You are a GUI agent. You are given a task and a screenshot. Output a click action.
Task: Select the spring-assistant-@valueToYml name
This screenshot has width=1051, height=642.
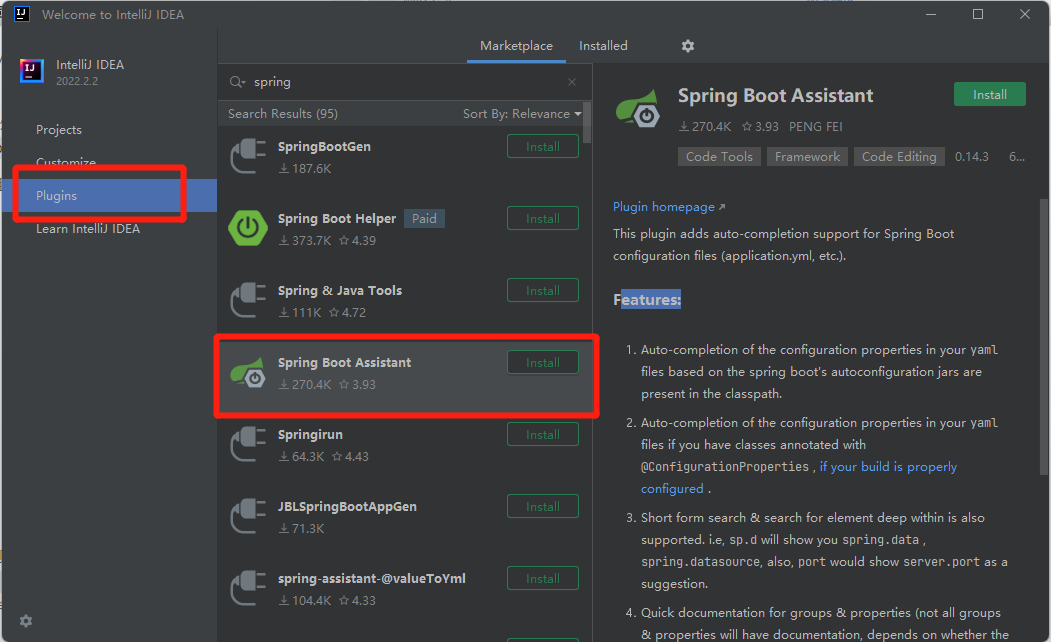(371, 578)
